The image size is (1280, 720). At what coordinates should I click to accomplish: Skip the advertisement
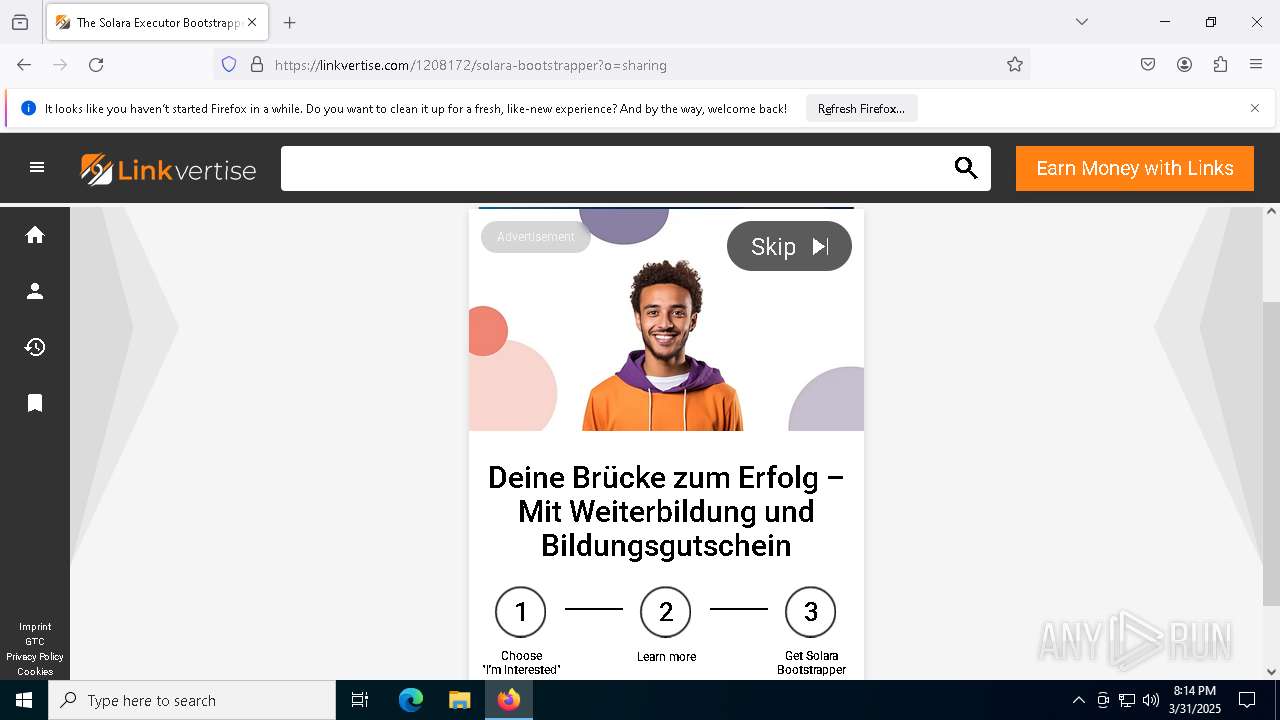[x=789, y=246]
